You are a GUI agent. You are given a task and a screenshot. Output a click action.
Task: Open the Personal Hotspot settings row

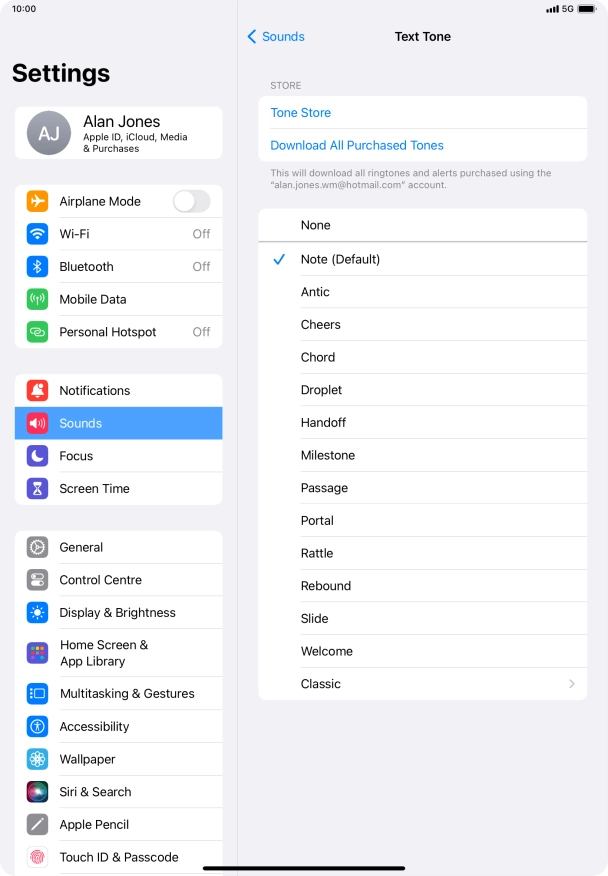[x=118, y=332]
